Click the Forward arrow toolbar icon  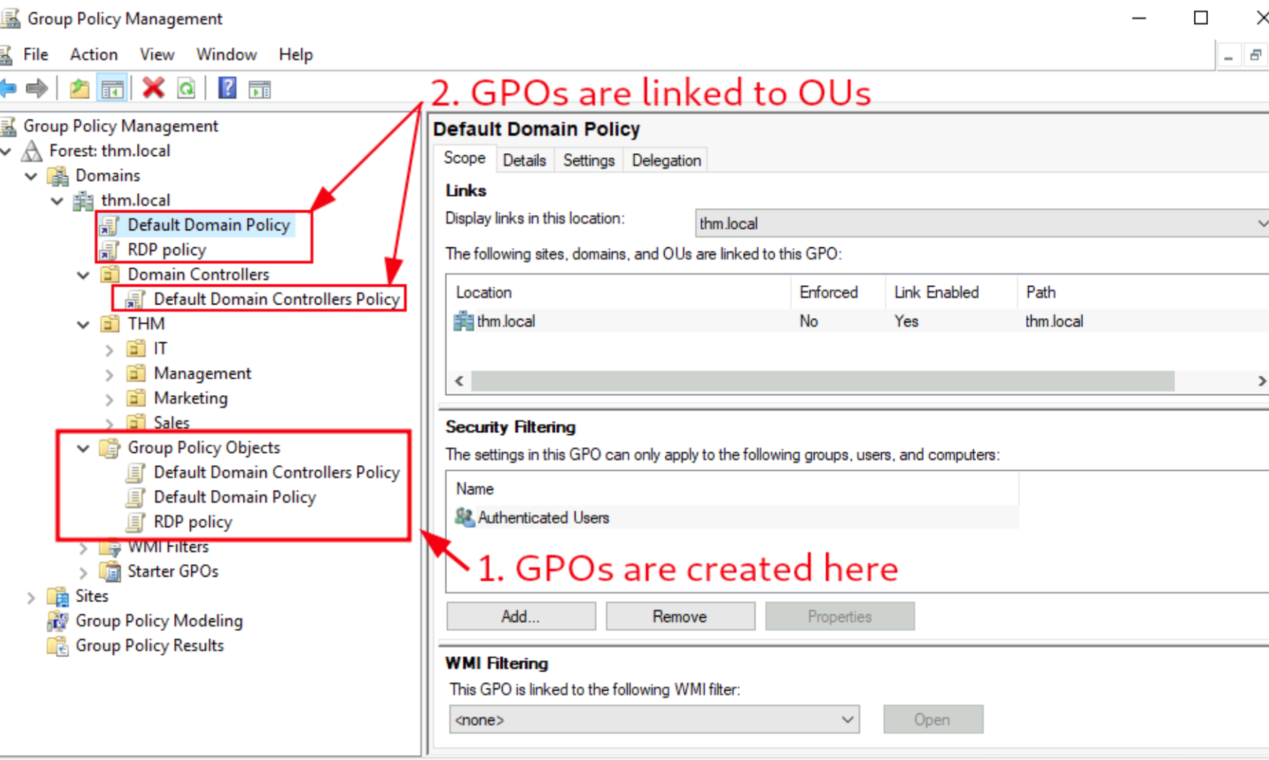[37, 89]
